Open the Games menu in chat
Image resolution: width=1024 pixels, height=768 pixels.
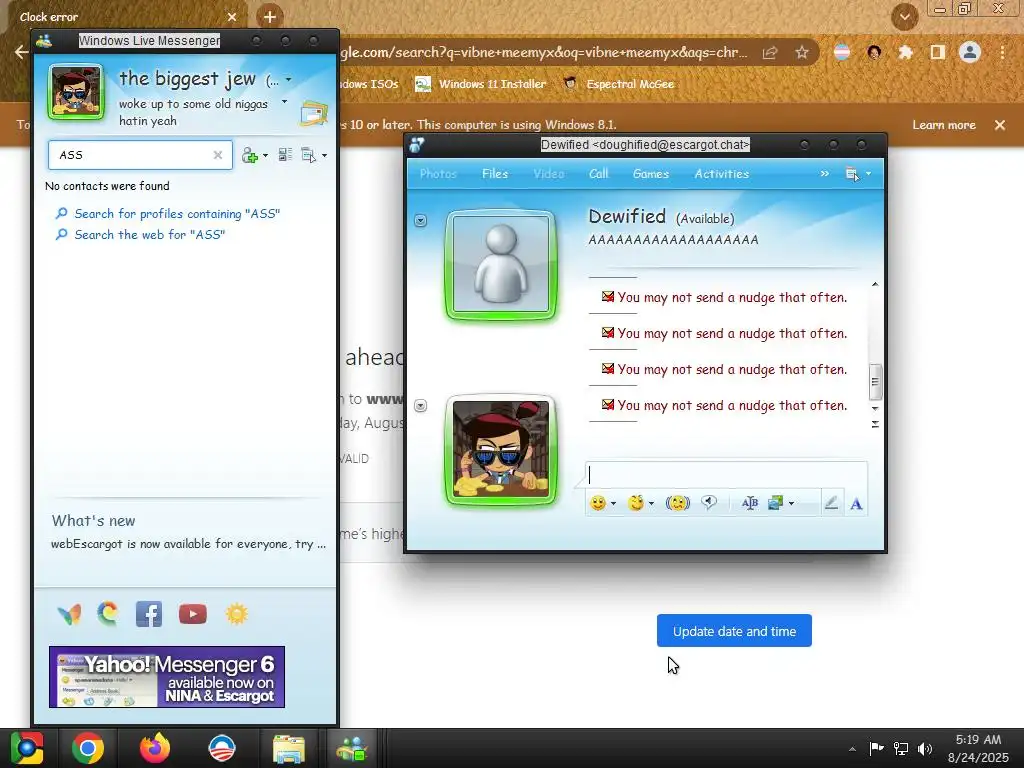pyautogui.click(x=650, y=174)
